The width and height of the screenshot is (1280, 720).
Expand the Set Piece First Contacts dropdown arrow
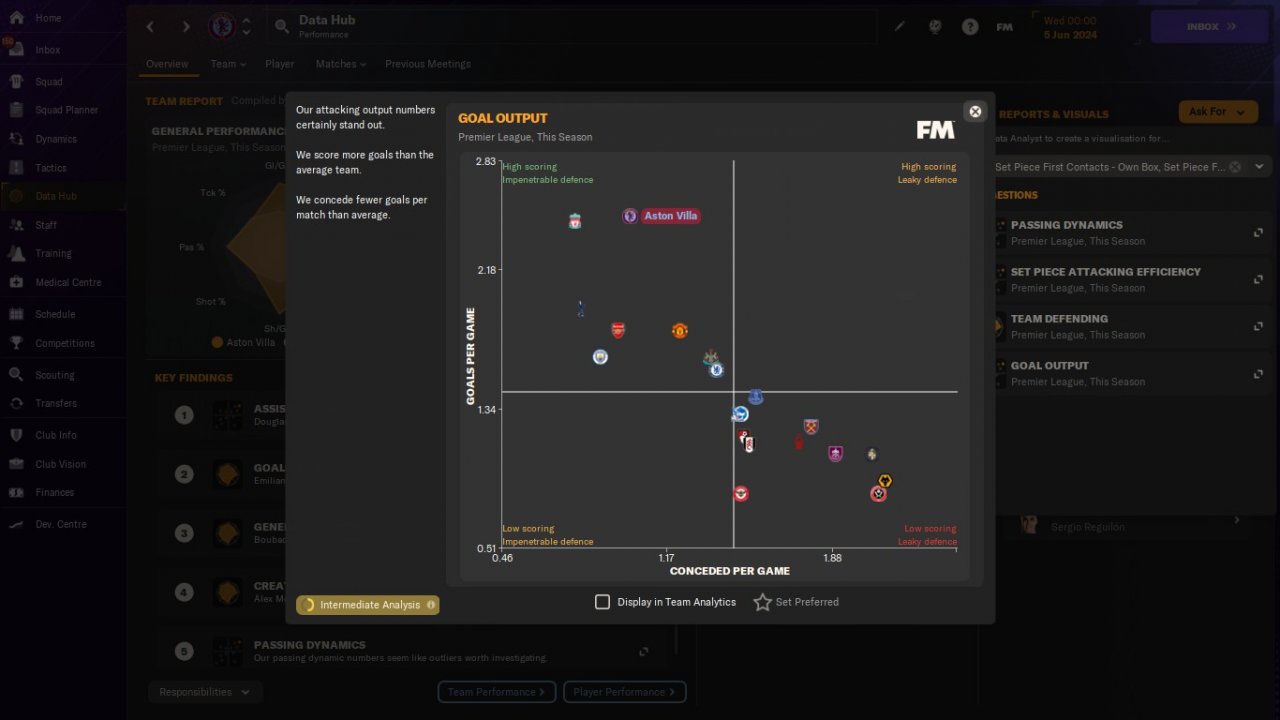(1259, 167)
